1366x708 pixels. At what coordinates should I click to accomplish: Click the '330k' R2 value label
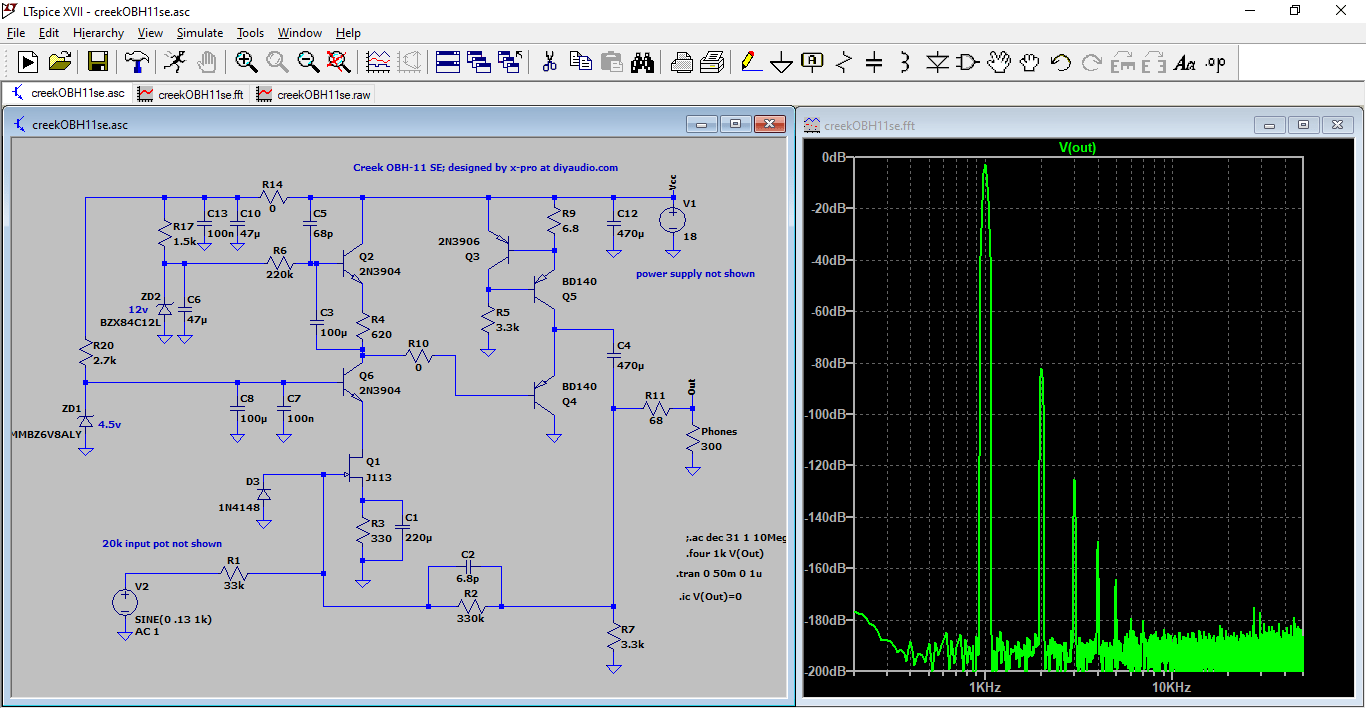pyautogui.click(x=470, y=619)
